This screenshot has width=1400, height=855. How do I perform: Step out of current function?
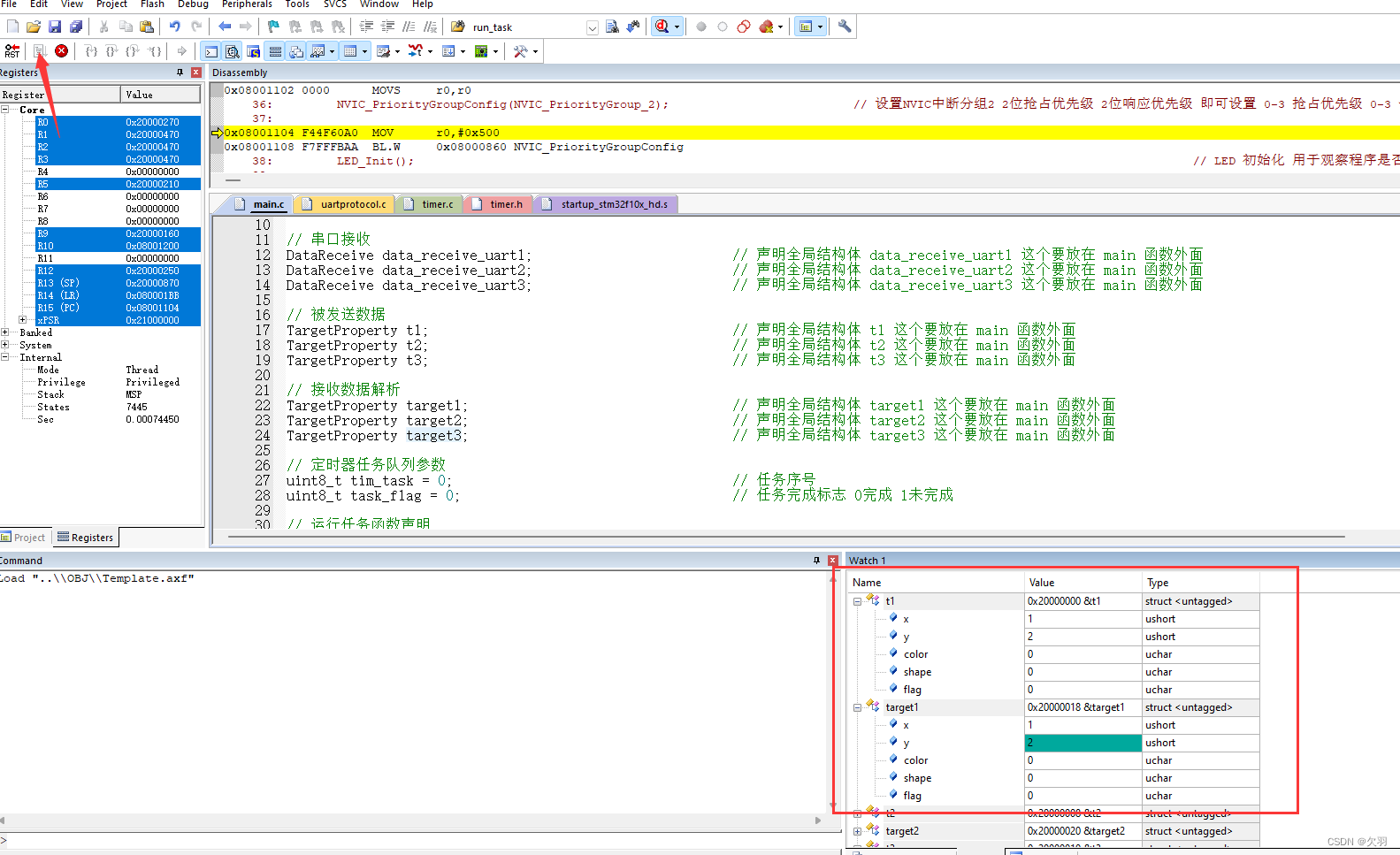click(x=133, y=51)
